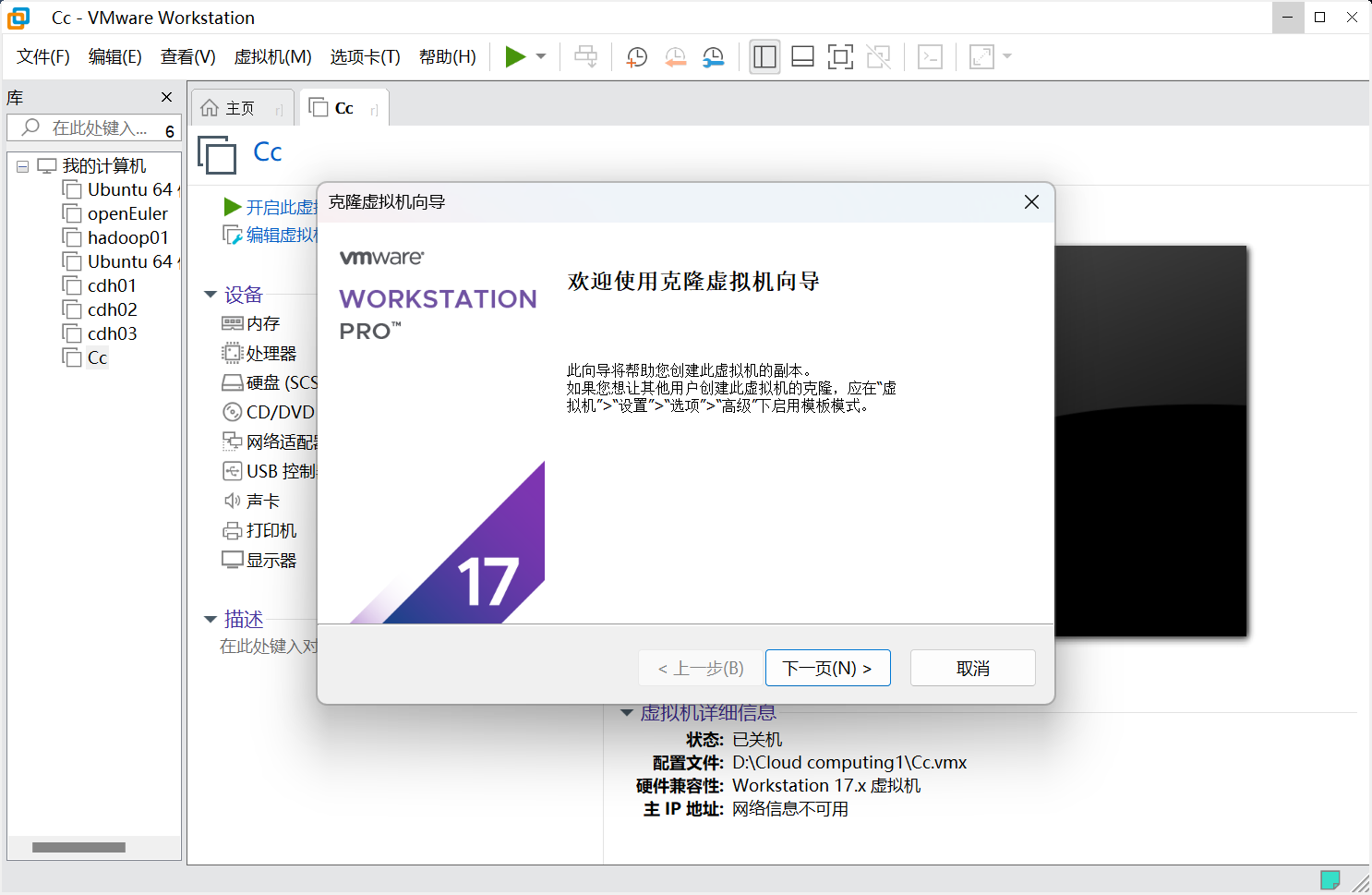The height and width of the screenshot is (895, 1372).
Task: Click the 已关机 status value
Action: pyautogui.click(x=757, y=740)
